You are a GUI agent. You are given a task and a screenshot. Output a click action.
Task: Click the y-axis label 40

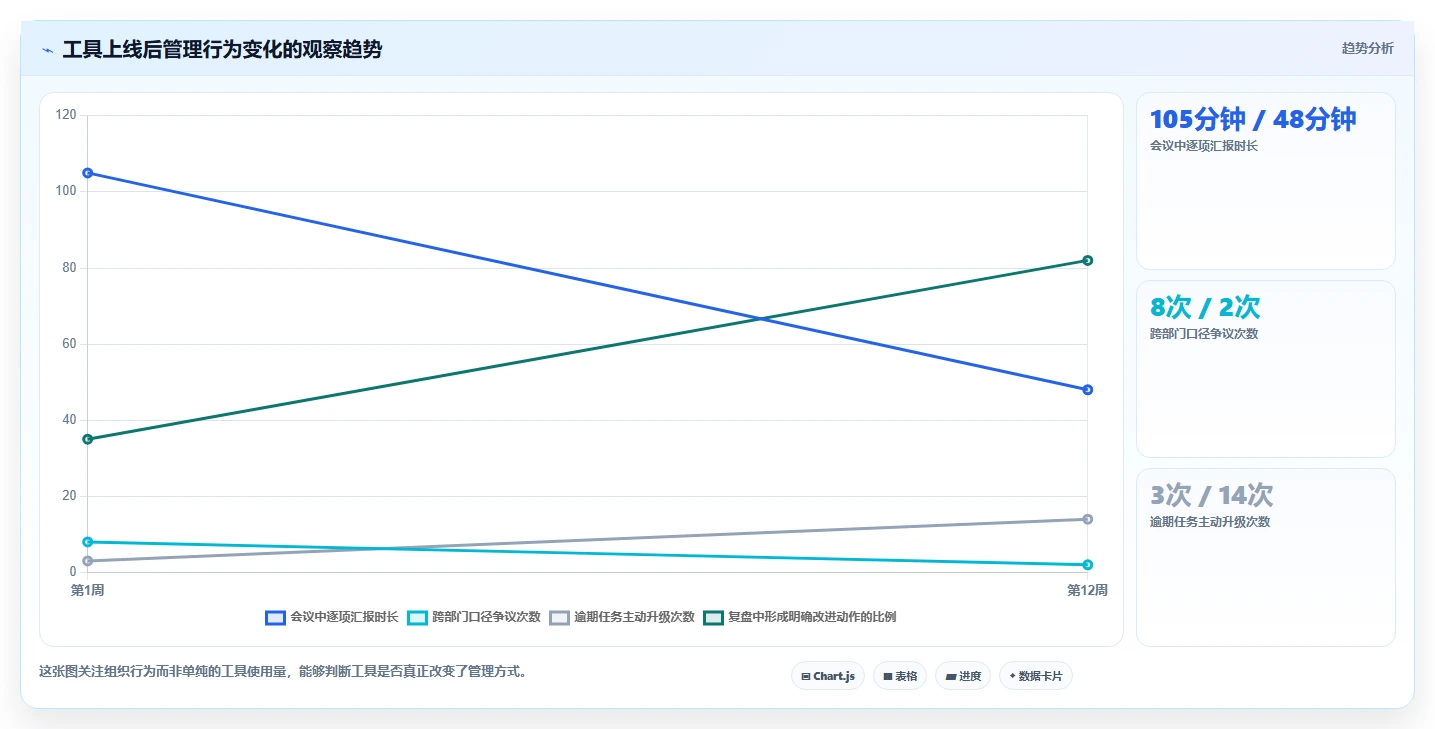[70, 420]
